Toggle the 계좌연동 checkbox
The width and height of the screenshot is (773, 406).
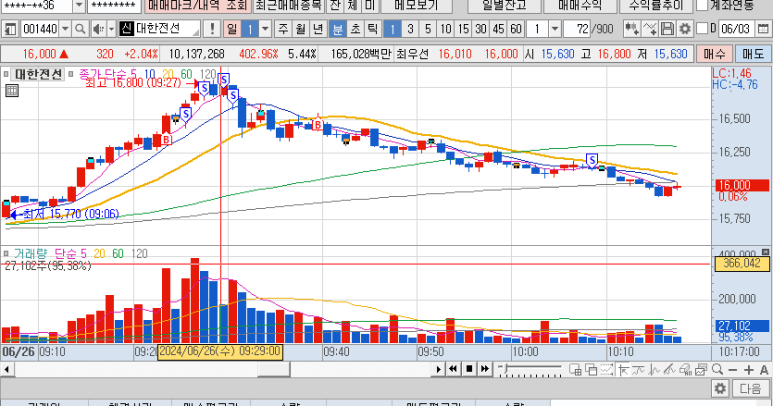point(702,5)
